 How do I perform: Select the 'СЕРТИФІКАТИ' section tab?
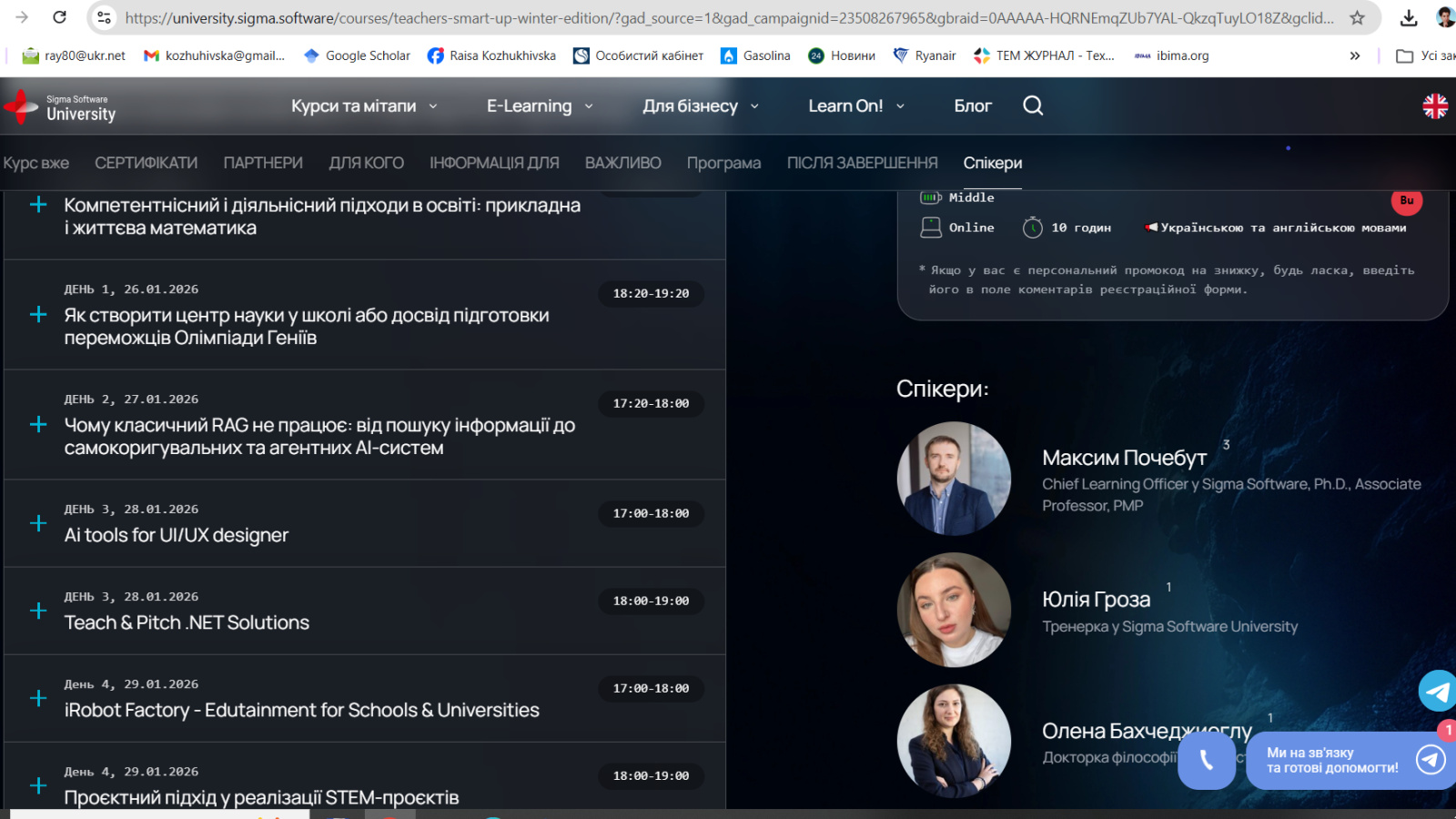[x=146, y=163]
